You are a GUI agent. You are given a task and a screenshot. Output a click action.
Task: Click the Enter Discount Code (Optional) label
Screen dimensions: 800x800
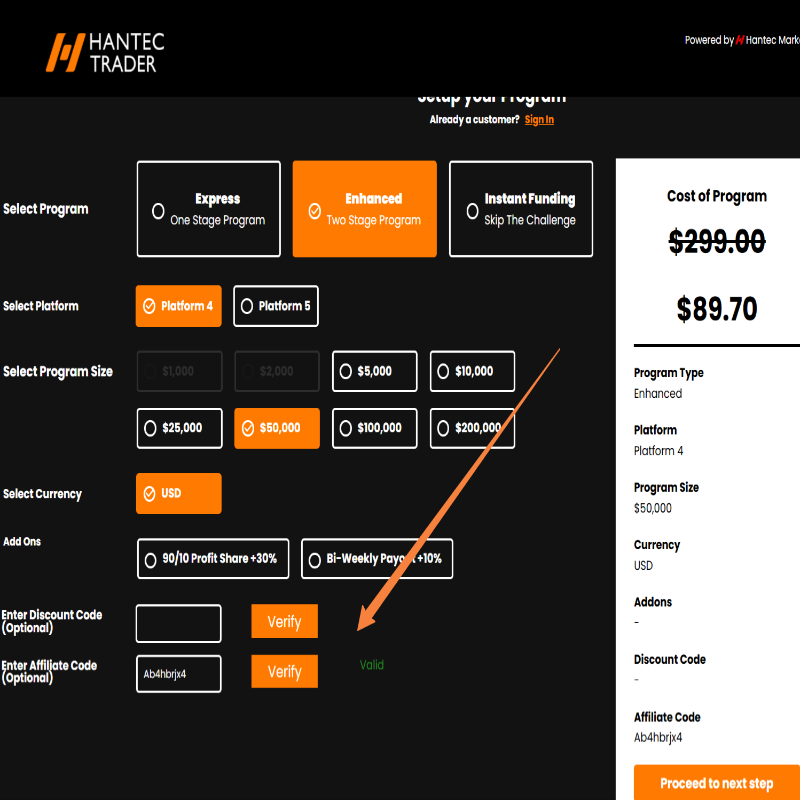pyautogui.click(x=52, y=621)
